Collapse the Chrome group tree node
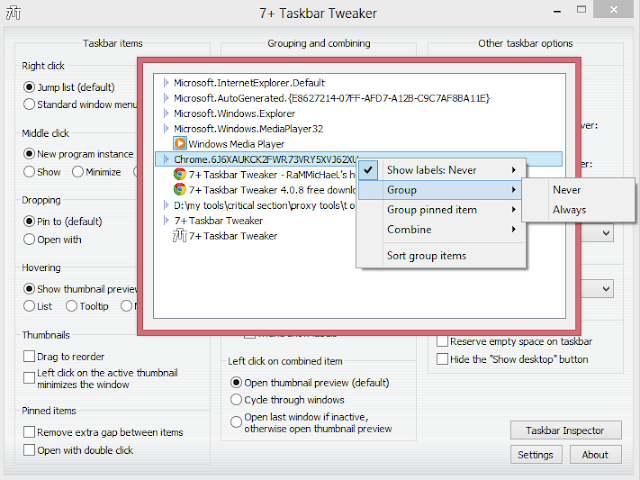This screenshot has height=480, width=640. [166, 159]
